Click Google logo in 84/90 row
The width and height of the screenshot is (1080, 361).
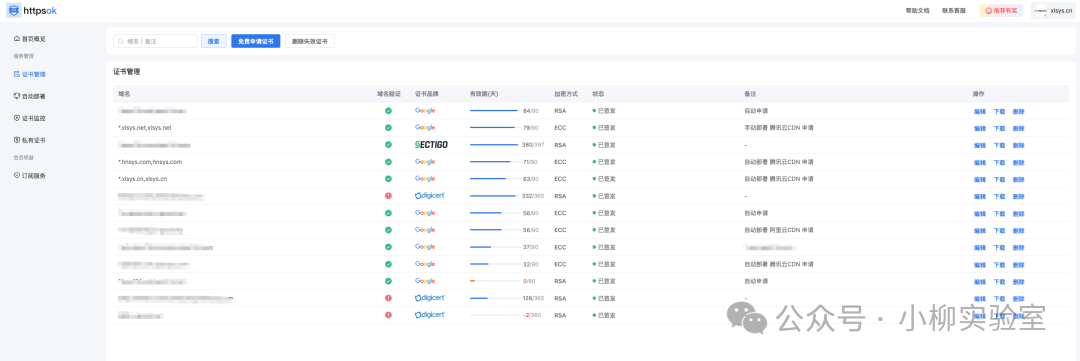(425, 110)
